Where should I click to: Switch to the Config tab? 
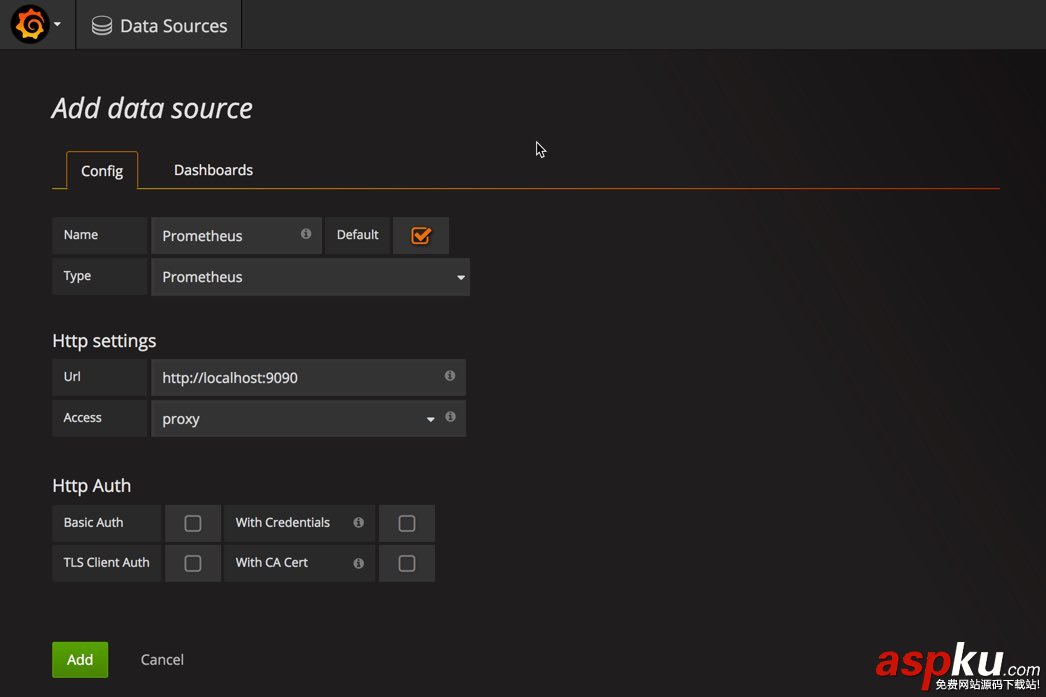[102, 171]
